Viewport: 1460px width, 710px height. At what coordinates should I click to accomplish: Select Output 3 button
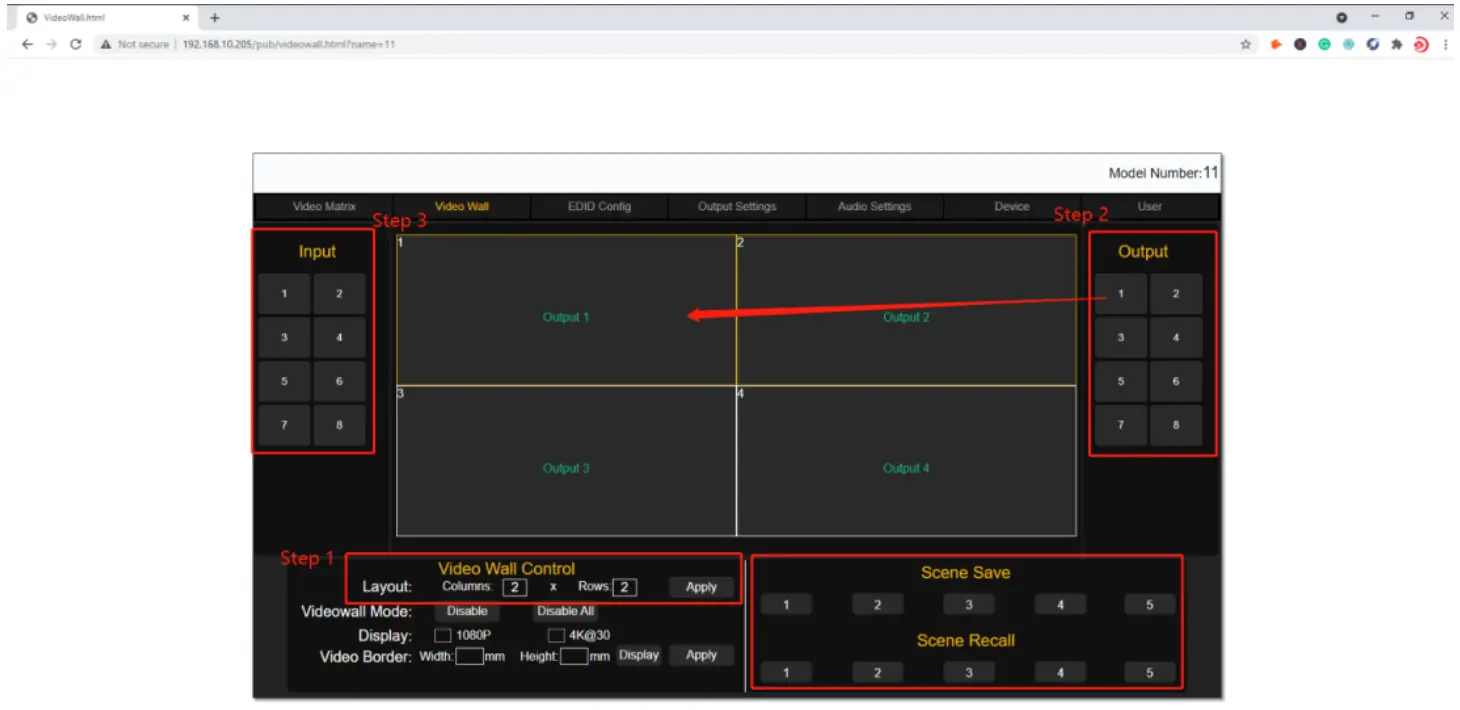click(1121, 338)
